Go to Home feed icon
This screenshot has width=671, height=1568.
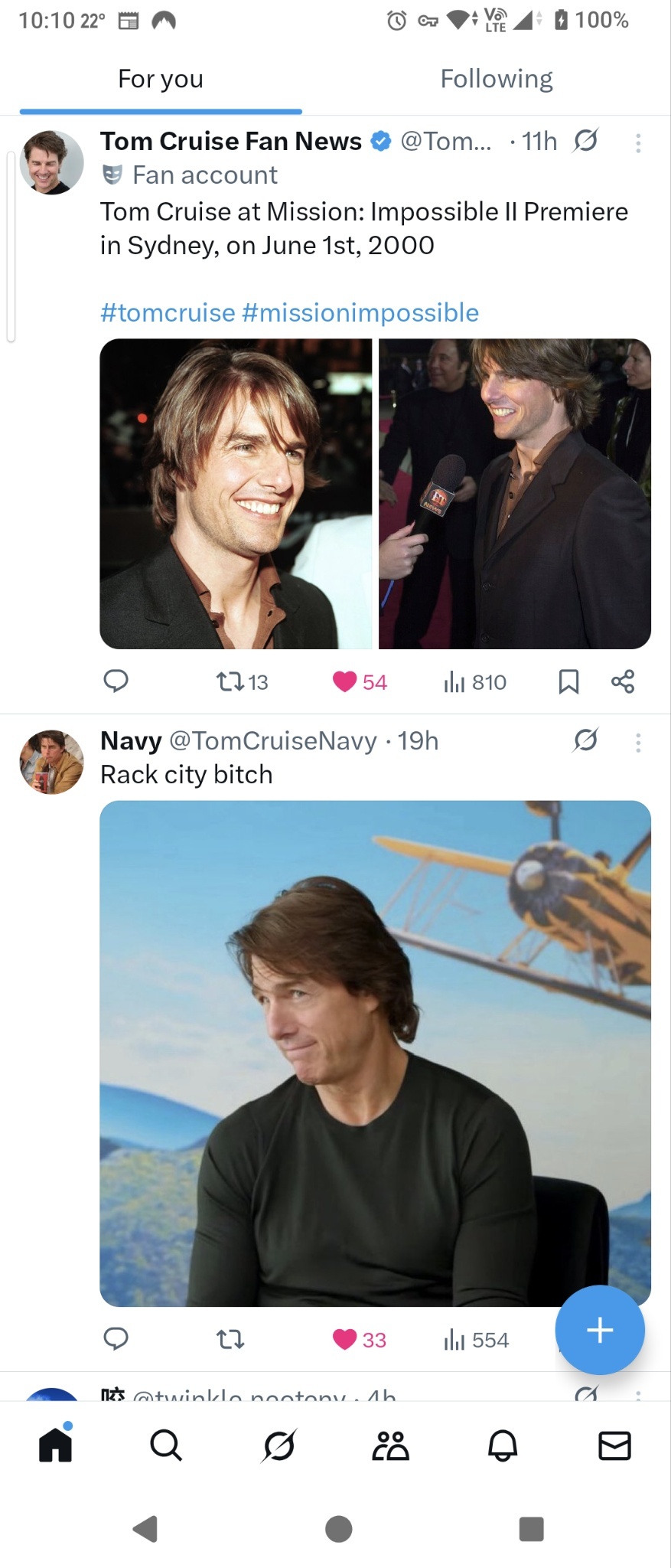point(55,1445)
